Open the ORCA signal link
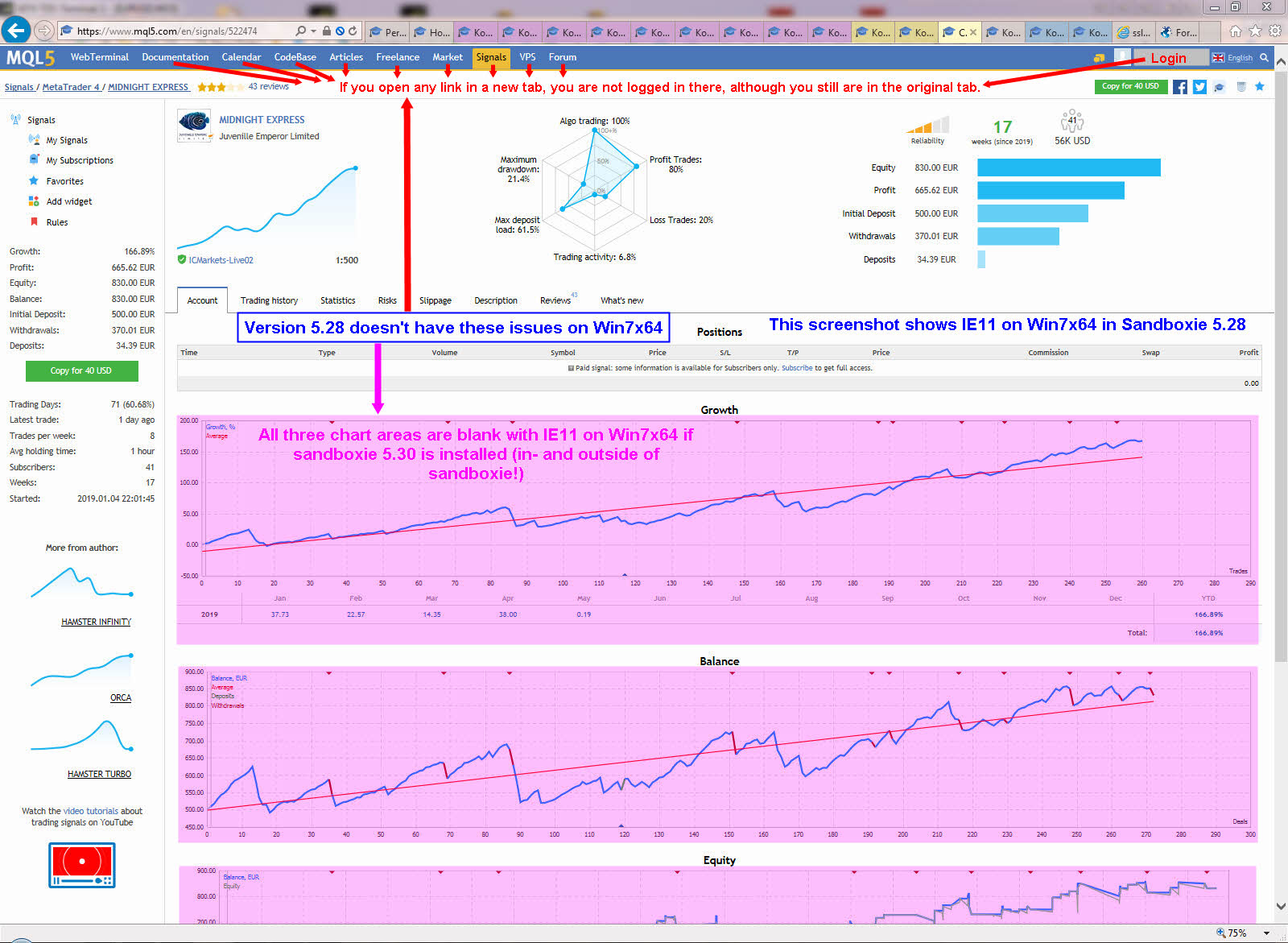 (121, 698)
